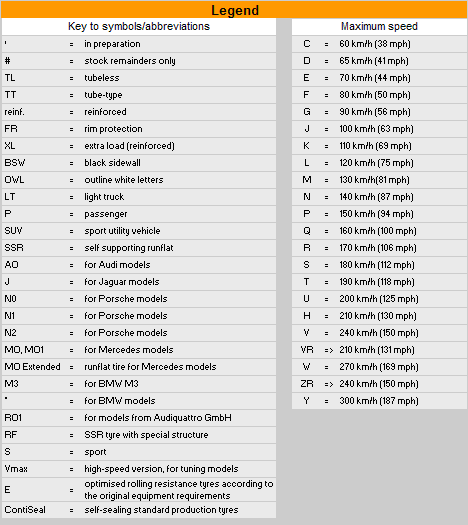
Task: Select the 'Key to symbols/abbreviations' heading
Action: click(139, 26)
